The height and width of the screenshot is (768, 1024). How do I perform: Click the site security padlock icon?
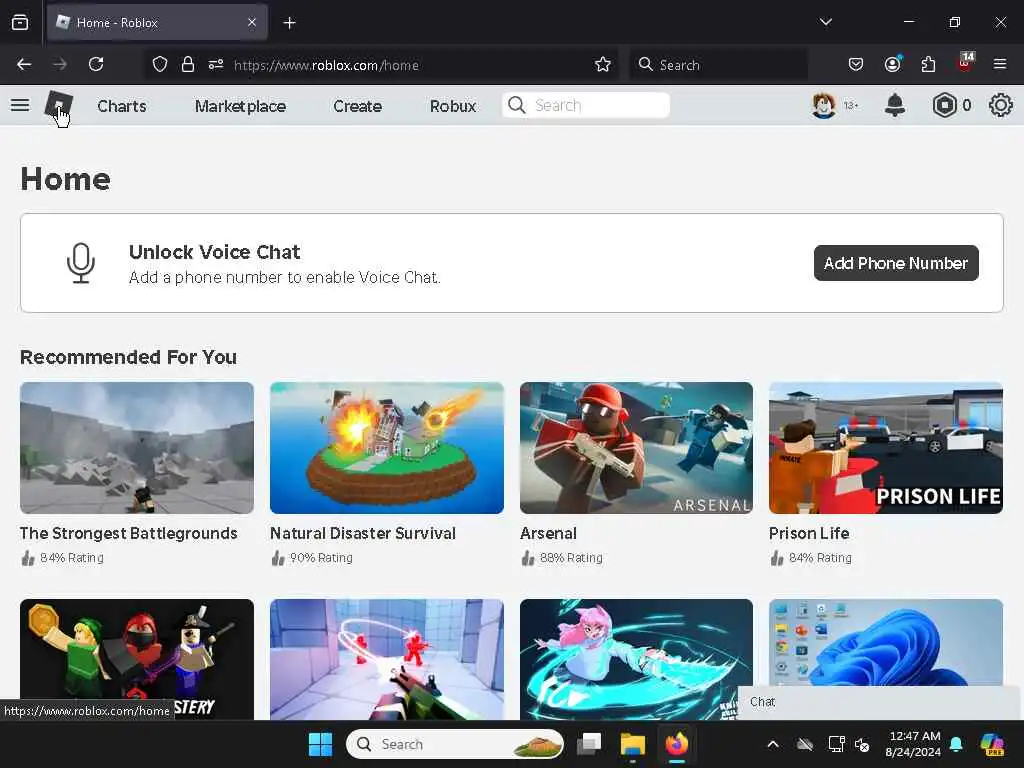click(188, 64)
